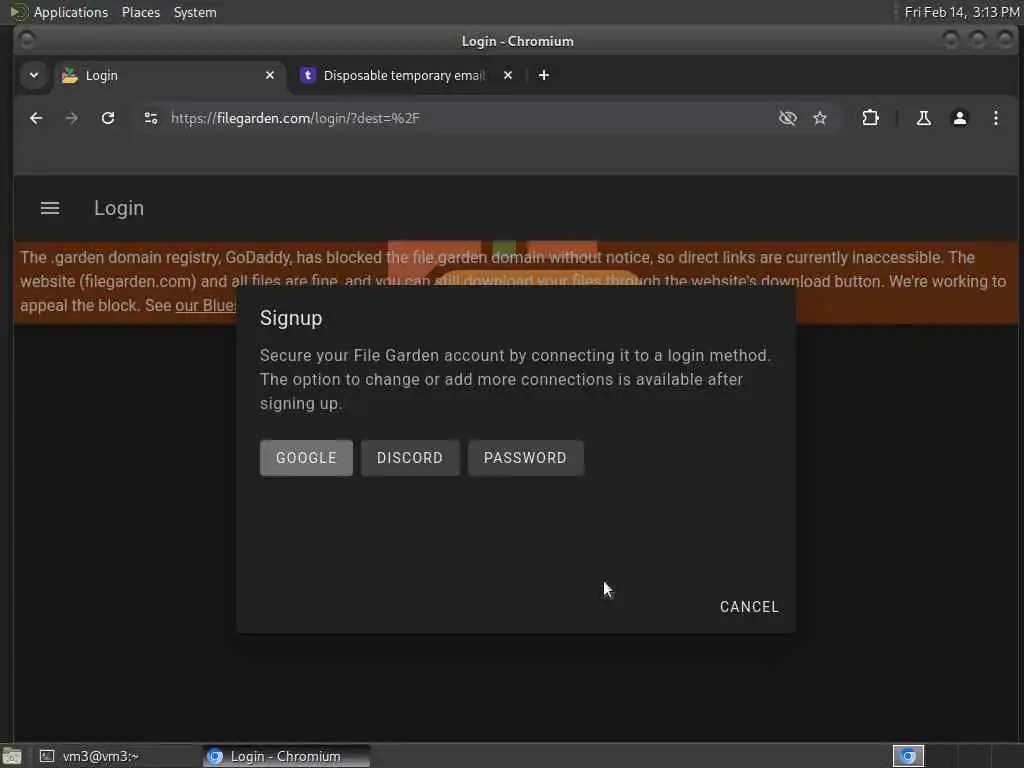Click the show desktop icon in taskbar
The width and height of the screenshot is (1024, 768).
pyautogui.click(x=11, y=756)
